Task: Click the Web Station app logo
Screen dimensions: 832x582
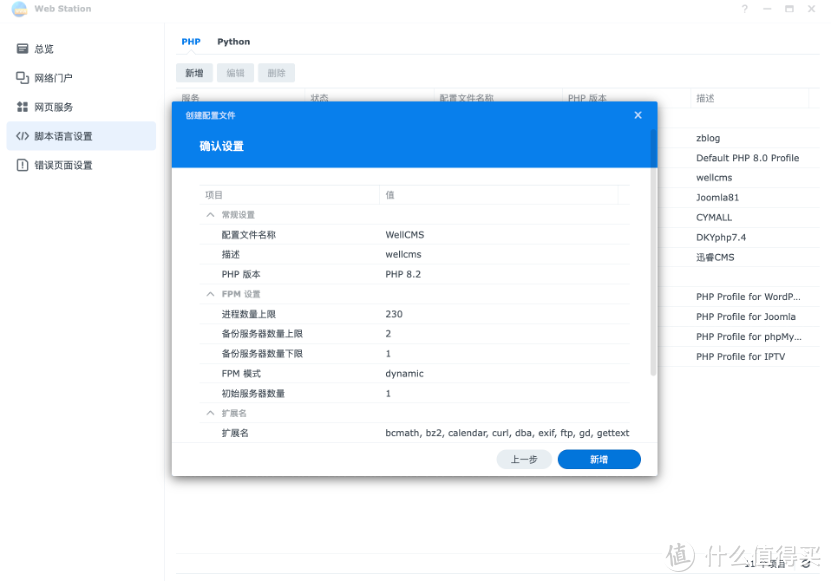Action: 20,8
